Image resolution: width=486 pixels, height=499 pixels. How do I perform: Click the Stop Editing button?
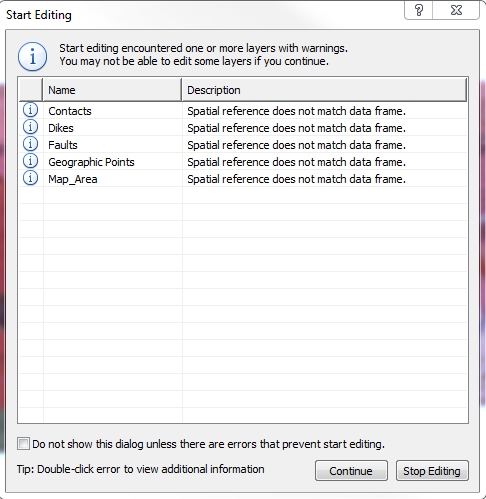[x=432, y=471]
